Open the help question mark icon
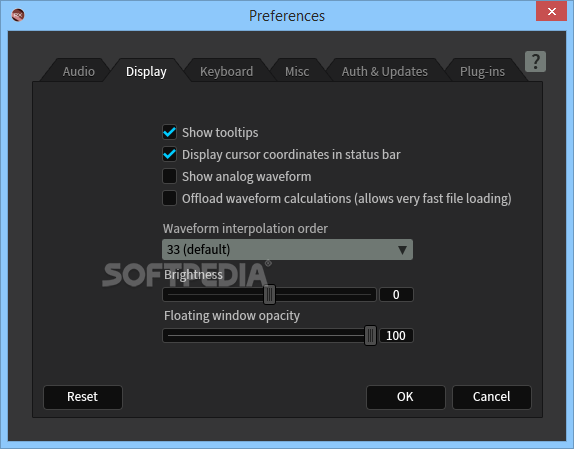This screenshot has width=574, height=449. coord(535,61)
